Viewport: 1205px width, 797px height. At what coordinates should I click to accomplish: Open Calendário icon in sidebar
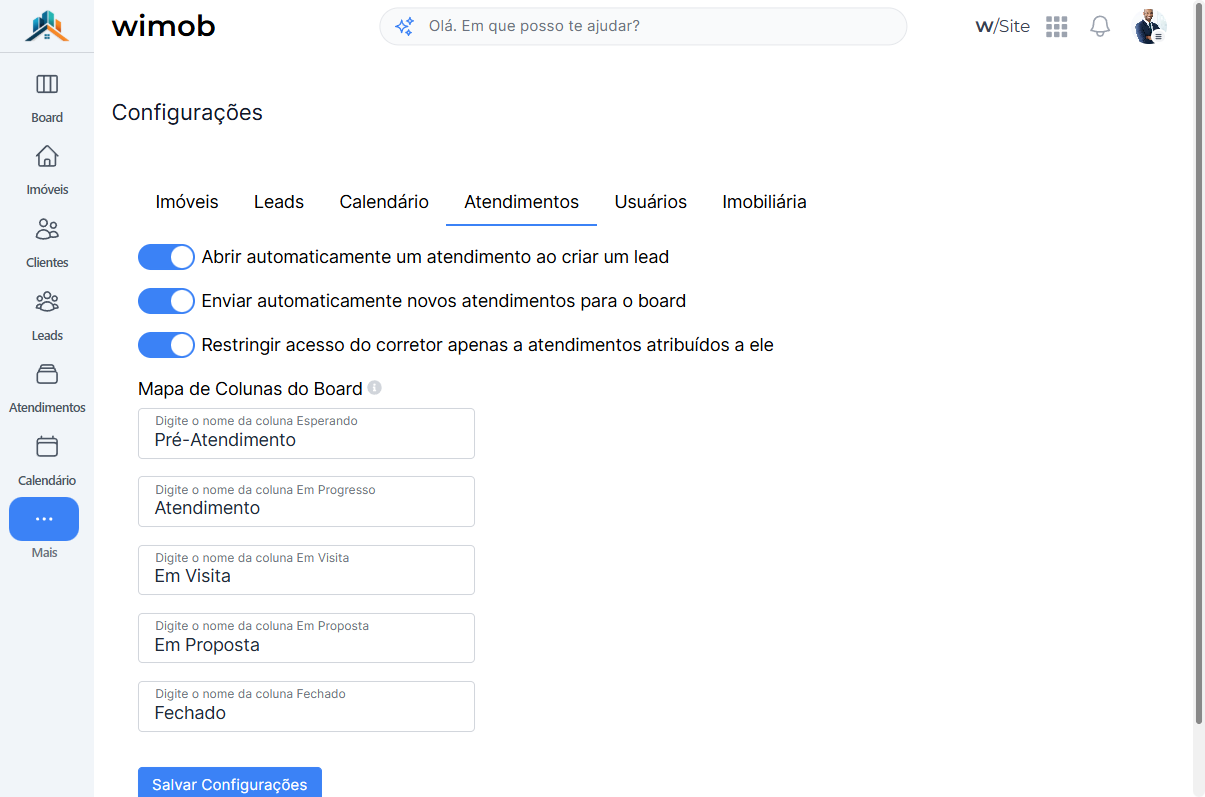47,447
